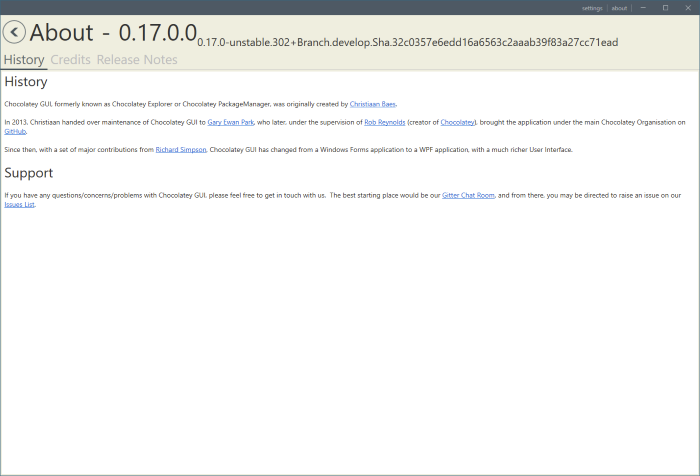Click the Support section heading
700x476 pixels.
(x=29, y=173)
